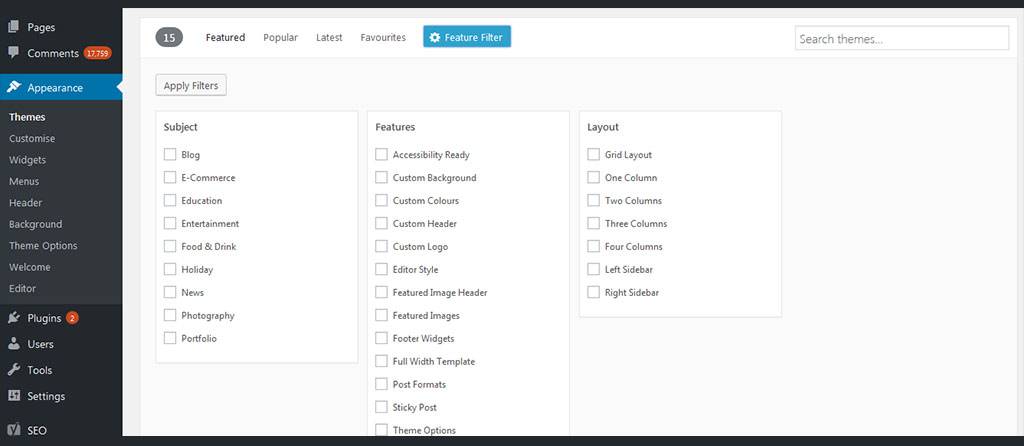Click the Comments speech bubble icon
1024x446 pixels.
click(14, 54)
